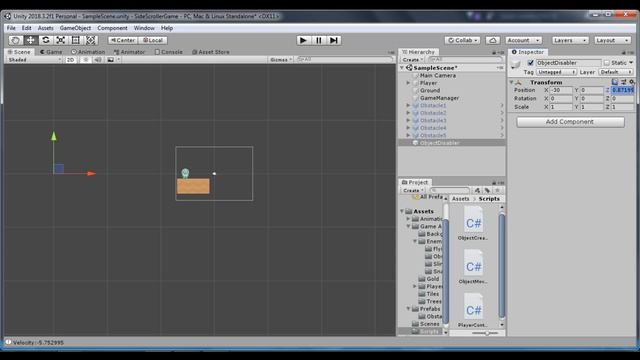Open the Static flags dropdown arrow
Image resolution: width=640 pixels, height=360 pixels.
(x=631, y=62)
